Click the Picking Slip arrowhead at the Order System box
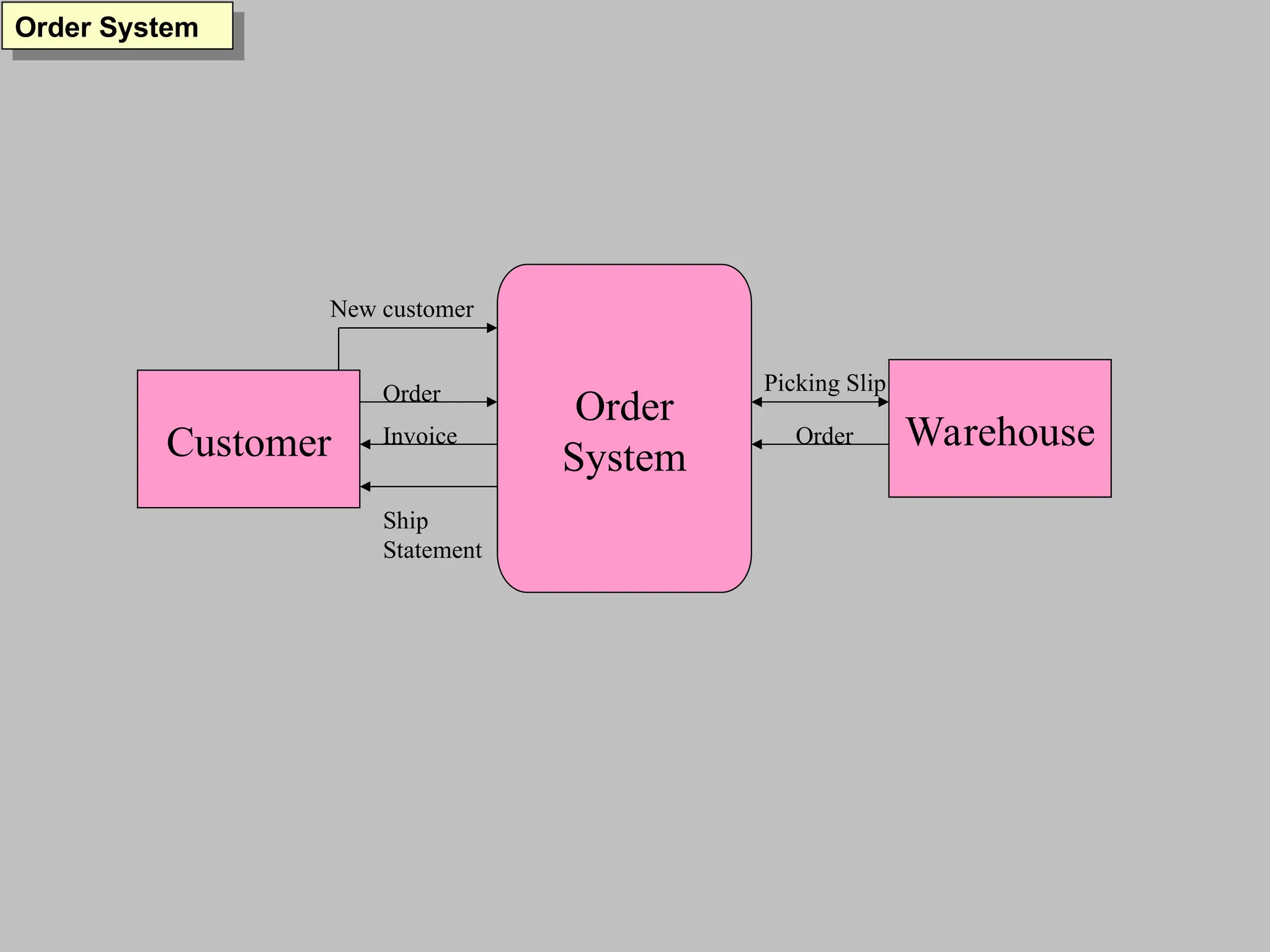1270x952 pixels. pyautogui.click(x=757, y=402)
